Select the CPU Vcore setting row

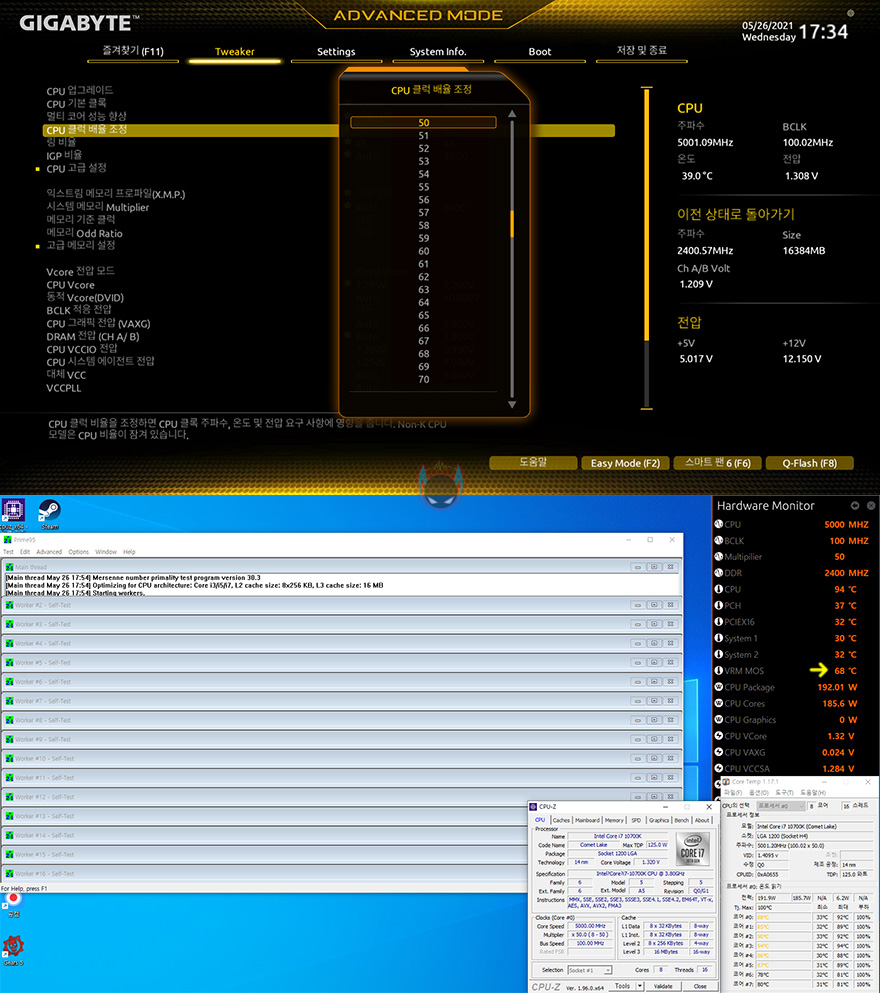click(70, 285)
